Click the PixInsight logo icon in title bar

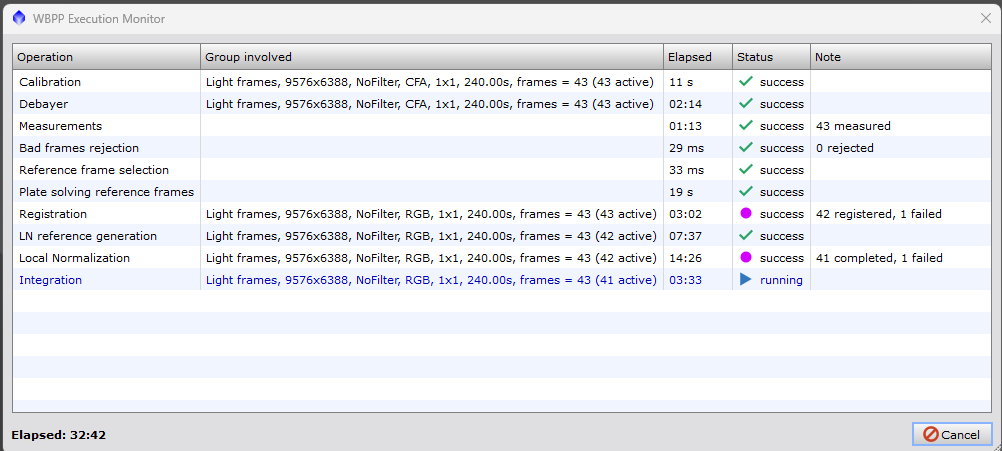(x=18, y=18)
